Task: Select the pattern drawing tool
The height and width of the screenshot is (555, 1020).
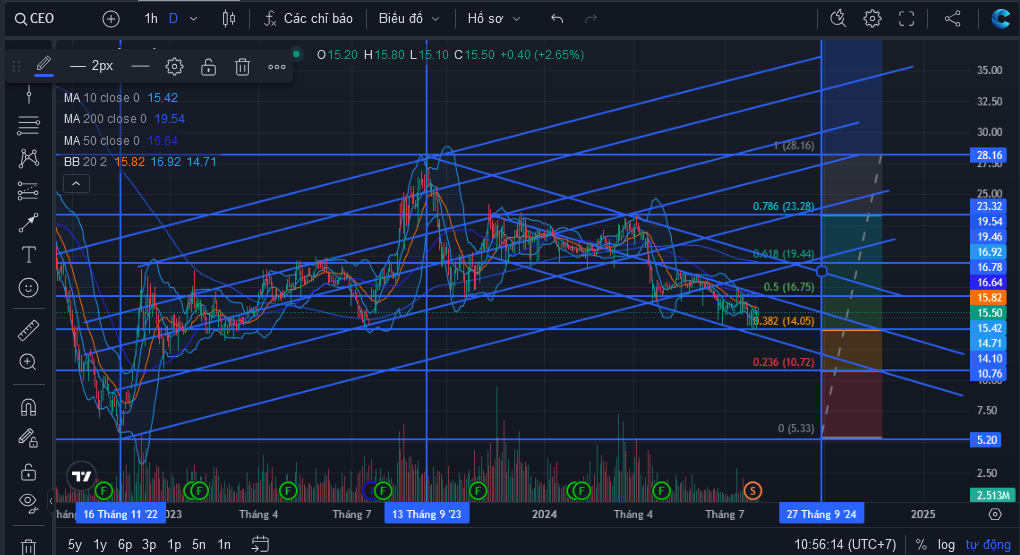Action: 28,158
